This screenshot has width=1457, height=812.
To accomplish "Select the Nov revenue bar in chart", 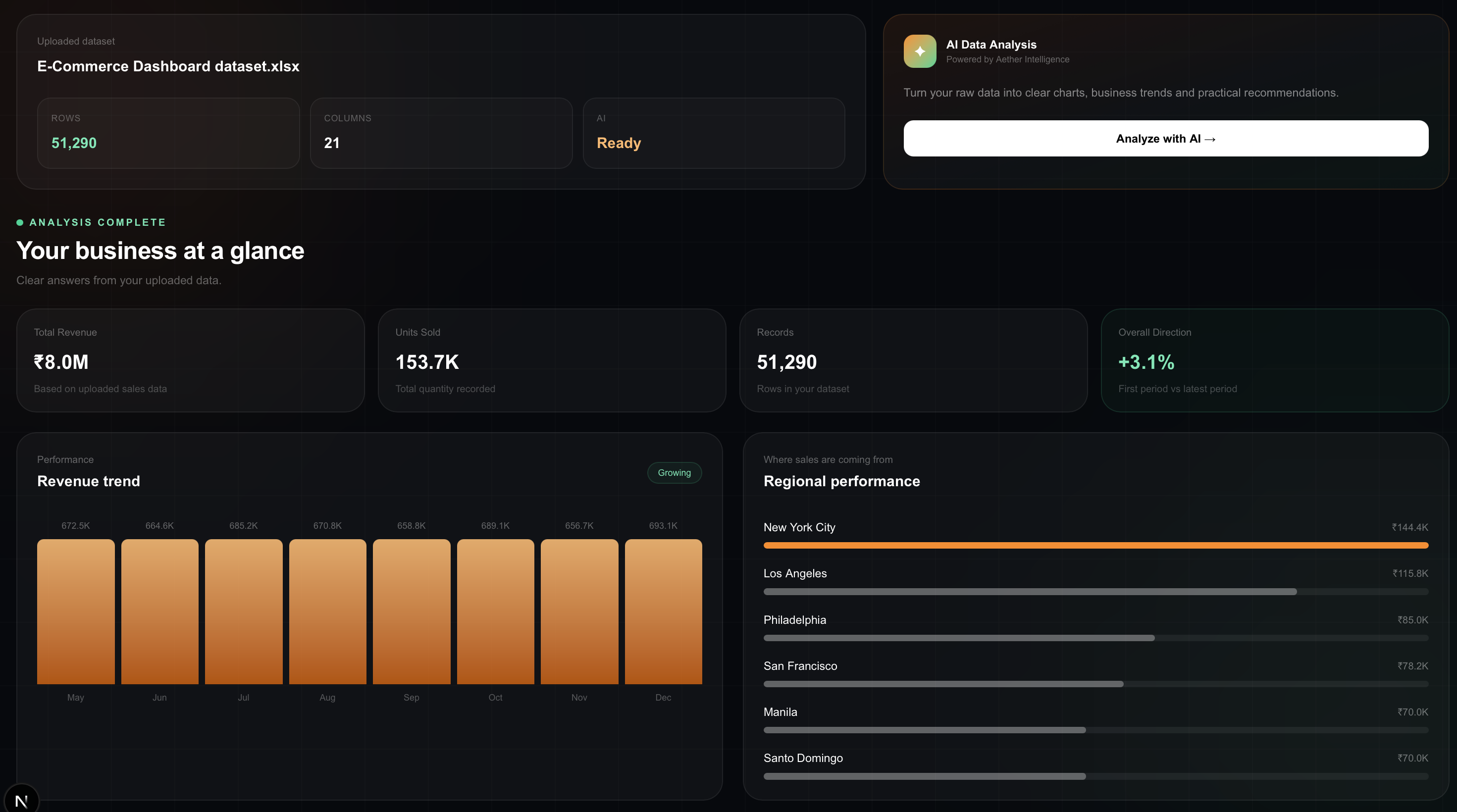I will pyautogui.click(x=579, y=611).
